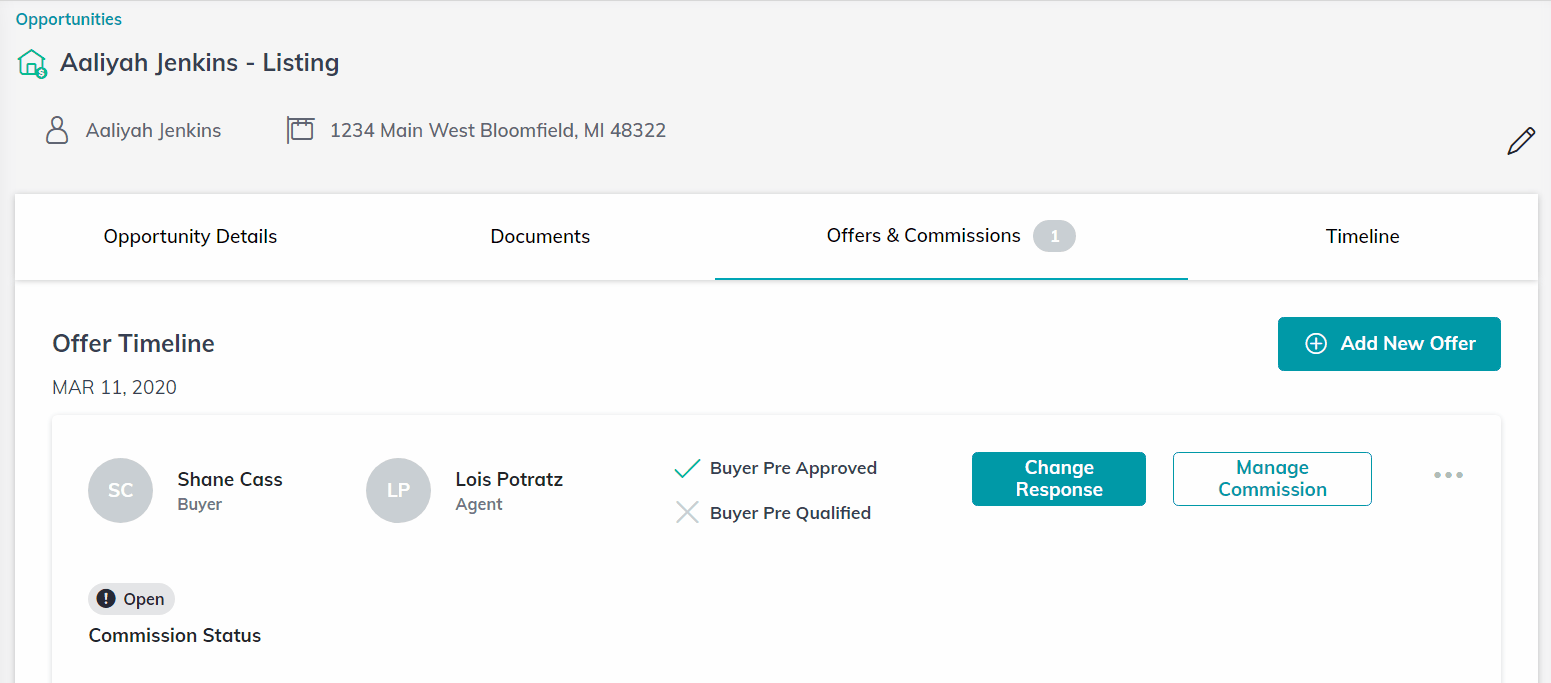
Task: Open the Opportunity Details tab
Action: [190, 237]
